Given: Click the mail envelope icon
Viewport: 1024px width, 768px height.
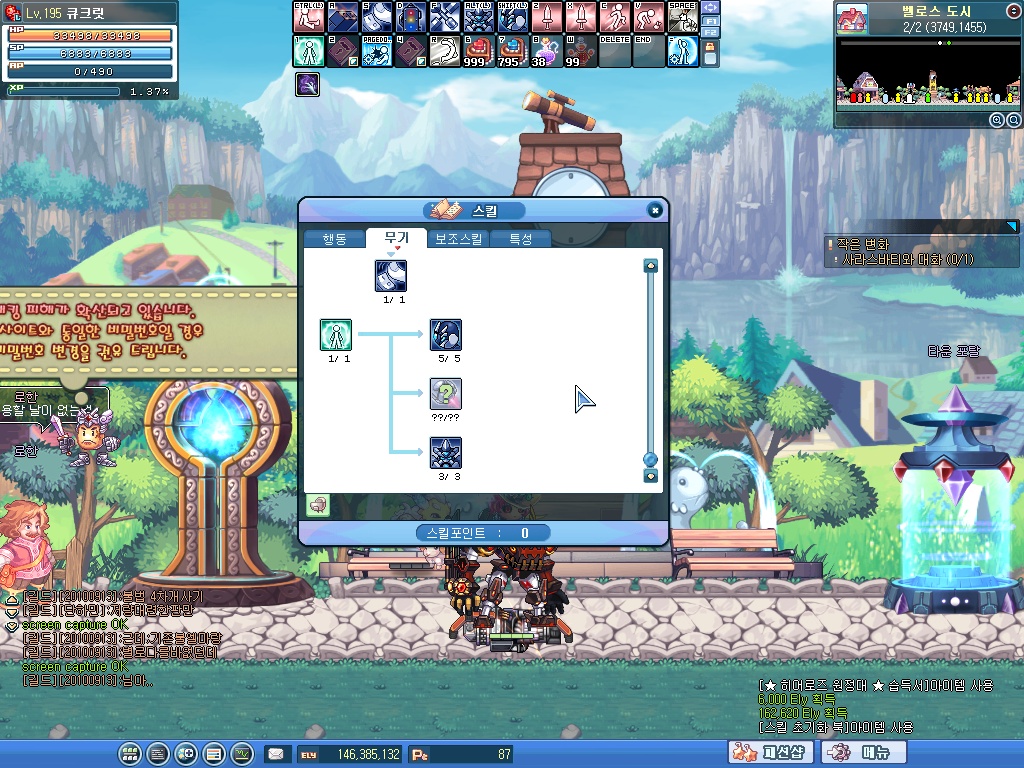Looking at the screenshot, I should tap(276, 754).
